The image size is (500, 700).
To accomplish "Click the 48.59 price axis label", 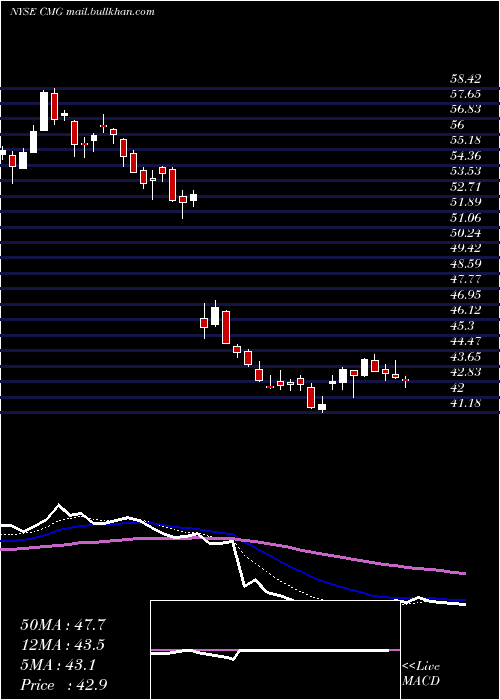I will pyautogui.click(x=465, y=263).
